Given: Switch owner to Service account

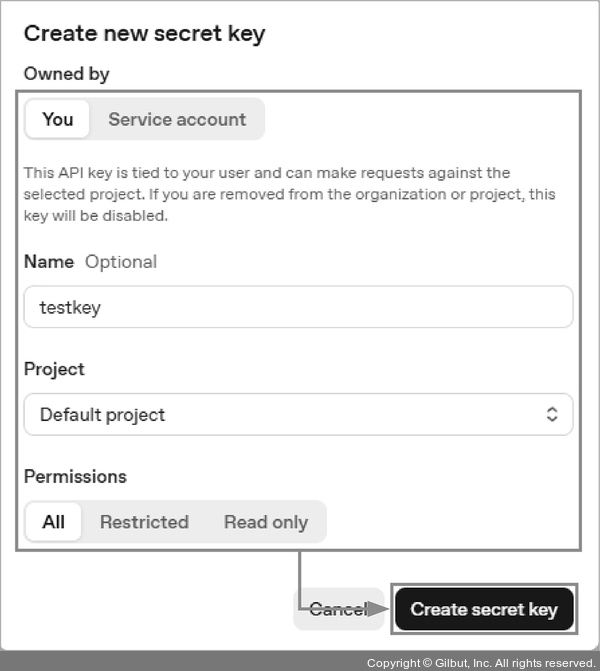Looking at the screenshot, I should [177, 119].
